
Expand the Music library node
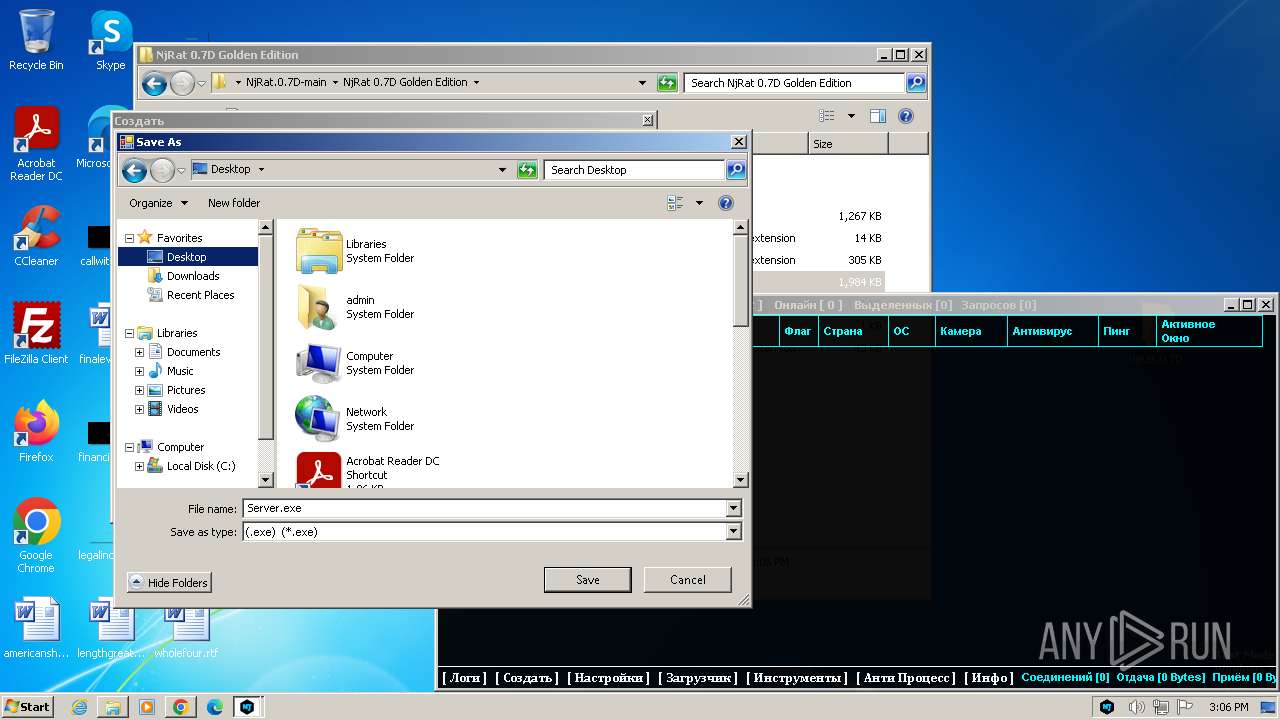pos(139,371)
